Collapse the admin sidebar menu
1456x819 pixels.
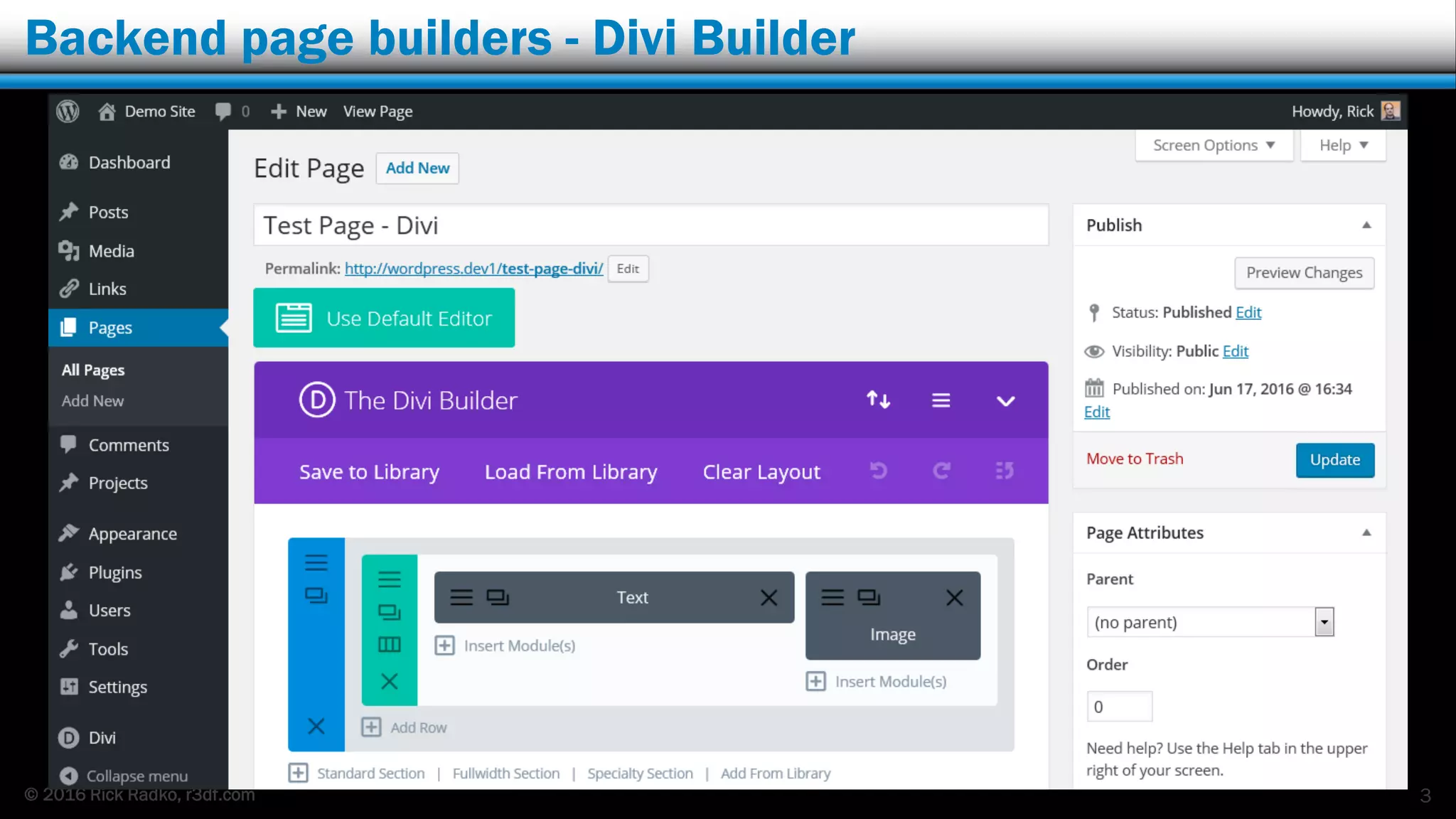124,776
